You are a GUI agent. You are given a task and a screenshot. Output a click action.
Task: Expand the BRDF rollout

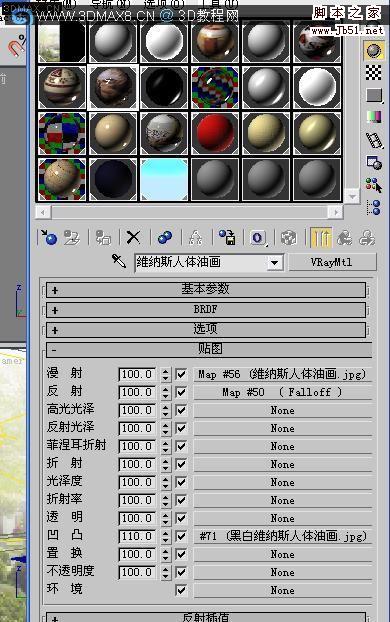[206, 309]
